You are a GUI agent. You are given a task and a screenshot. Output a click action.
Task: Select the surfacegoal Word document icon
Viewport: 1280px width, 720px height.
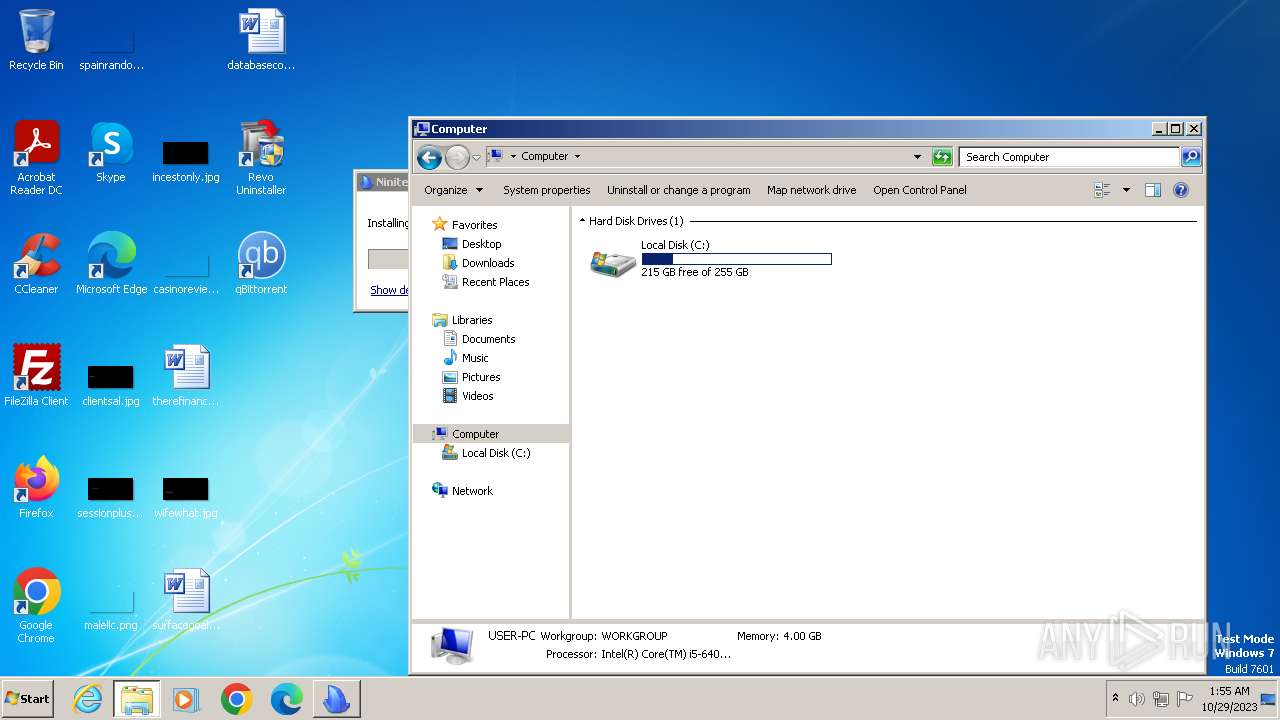click(186, 600)
